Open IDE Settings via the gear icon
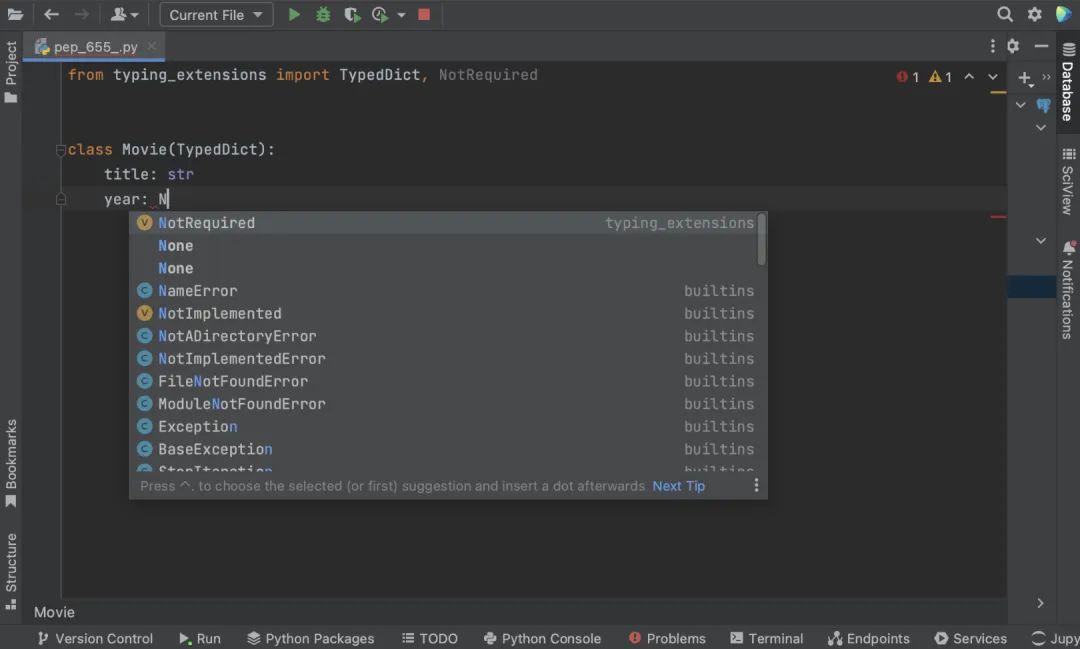The width and height of the screenshot is (1080, 649). [1034, 14]
